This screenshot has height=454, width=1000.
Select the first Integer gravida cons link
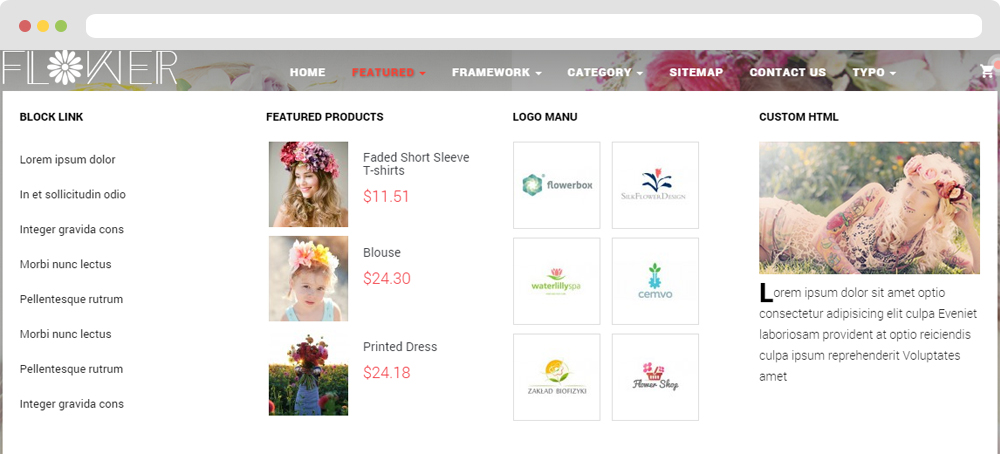(x=71, y=230)
